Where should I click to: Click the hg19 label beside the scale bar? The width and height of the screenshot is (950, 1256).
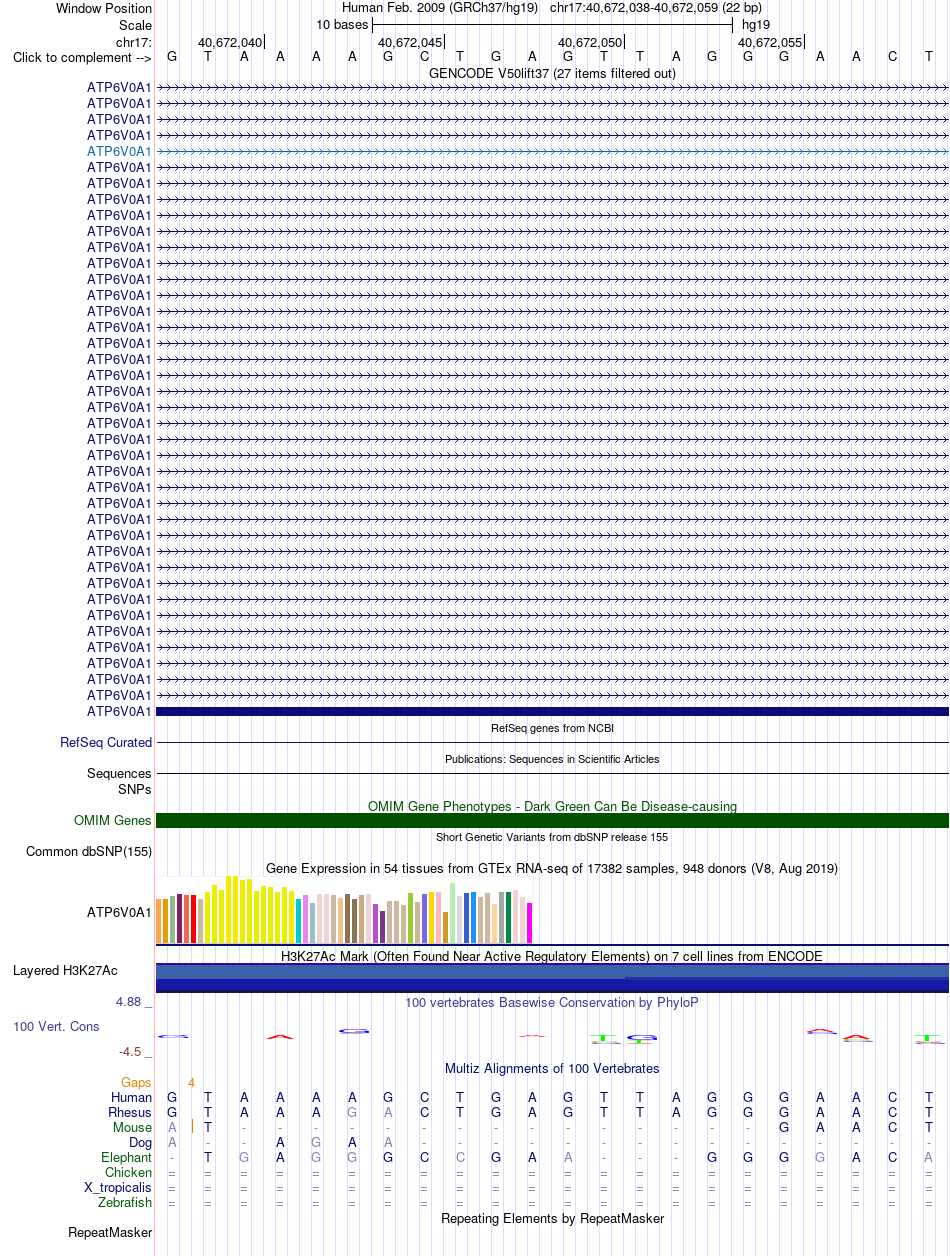[756, 24]
